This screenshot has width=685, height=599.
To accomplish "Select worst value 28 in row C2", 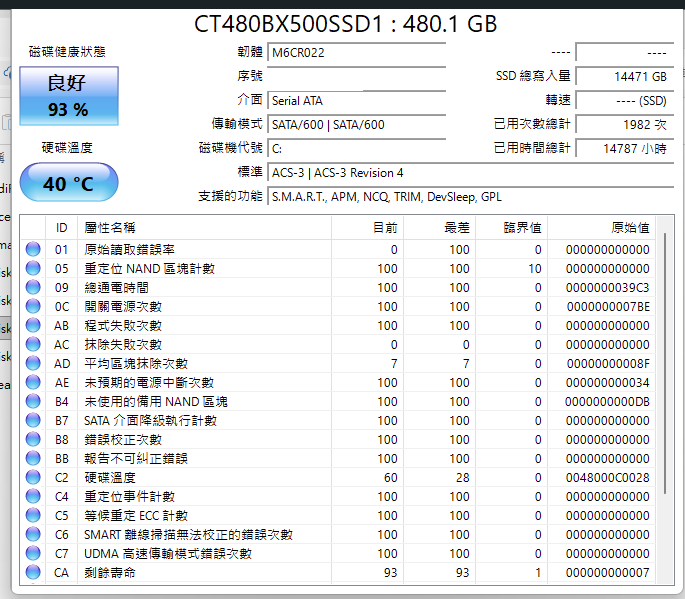I will point(463,478).
